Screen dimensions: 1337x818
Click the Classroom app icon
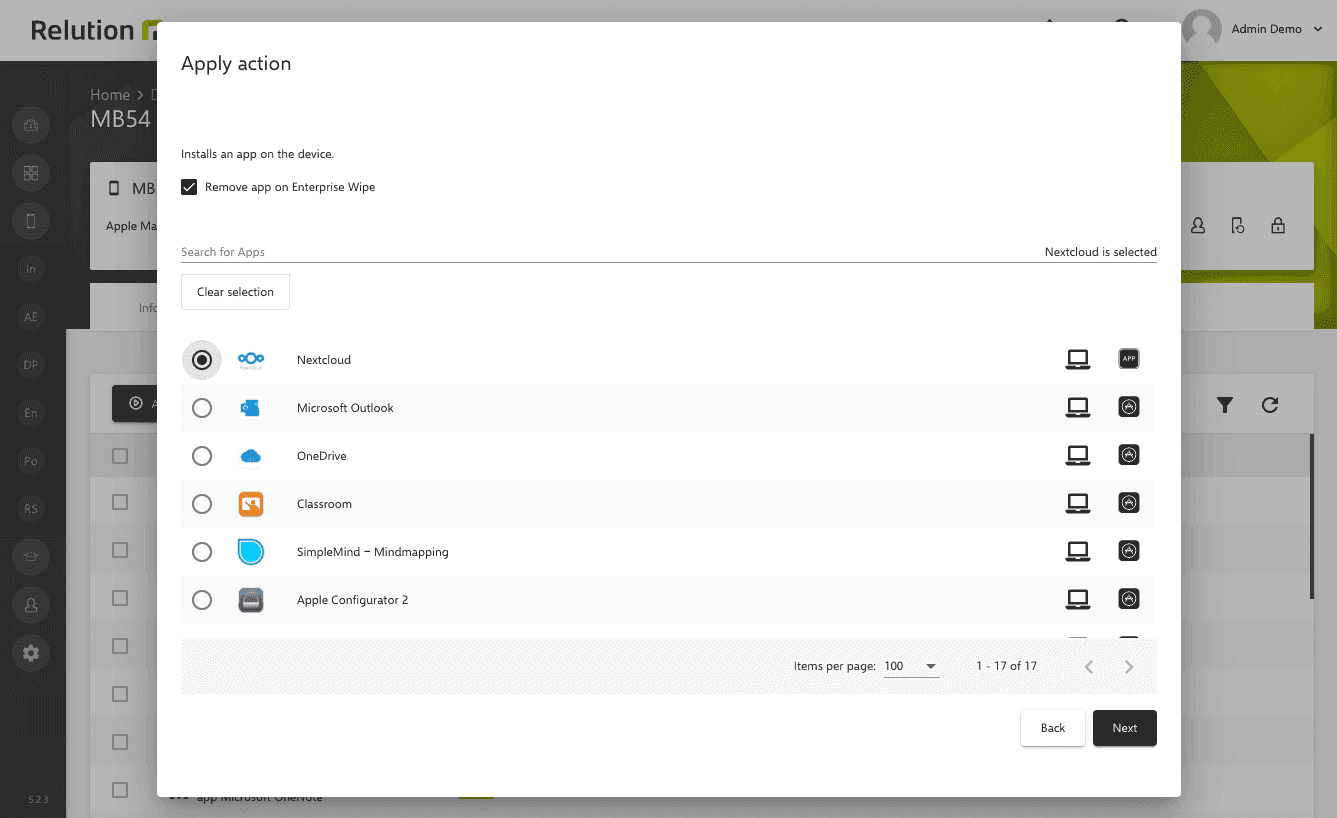tap(250, 504)
